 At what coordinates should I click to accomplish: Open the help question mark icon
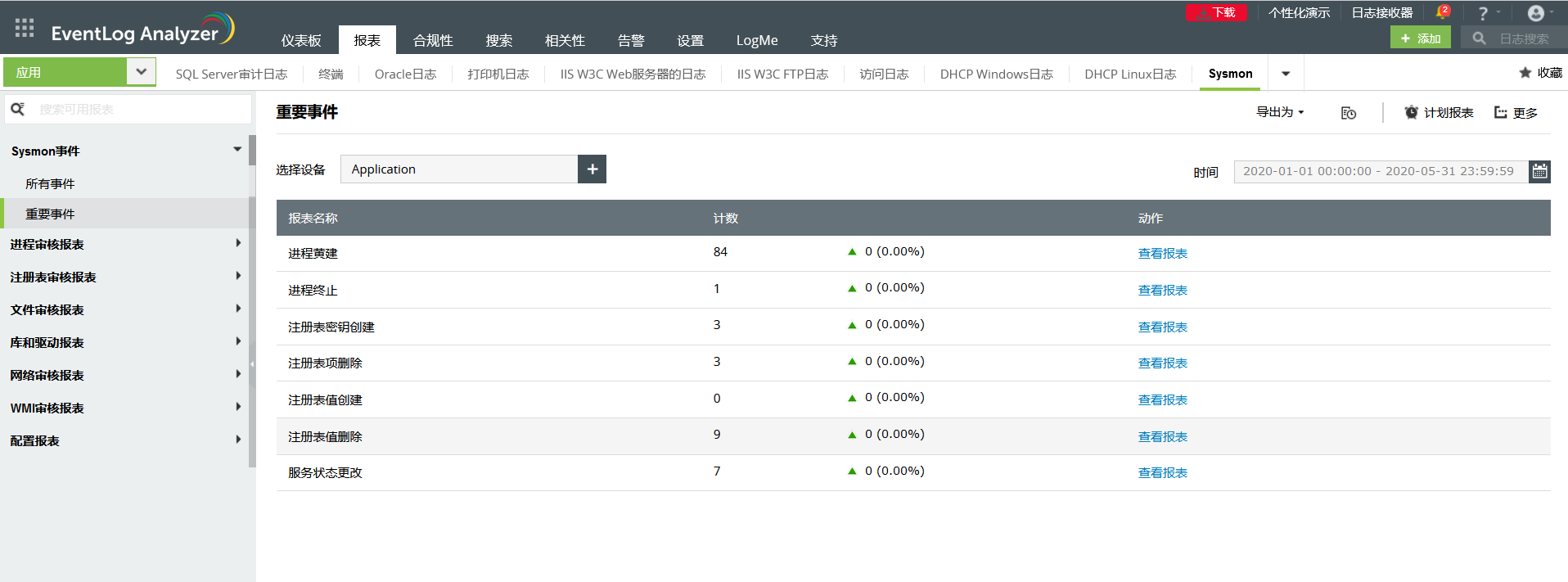tap(1483, 14)
